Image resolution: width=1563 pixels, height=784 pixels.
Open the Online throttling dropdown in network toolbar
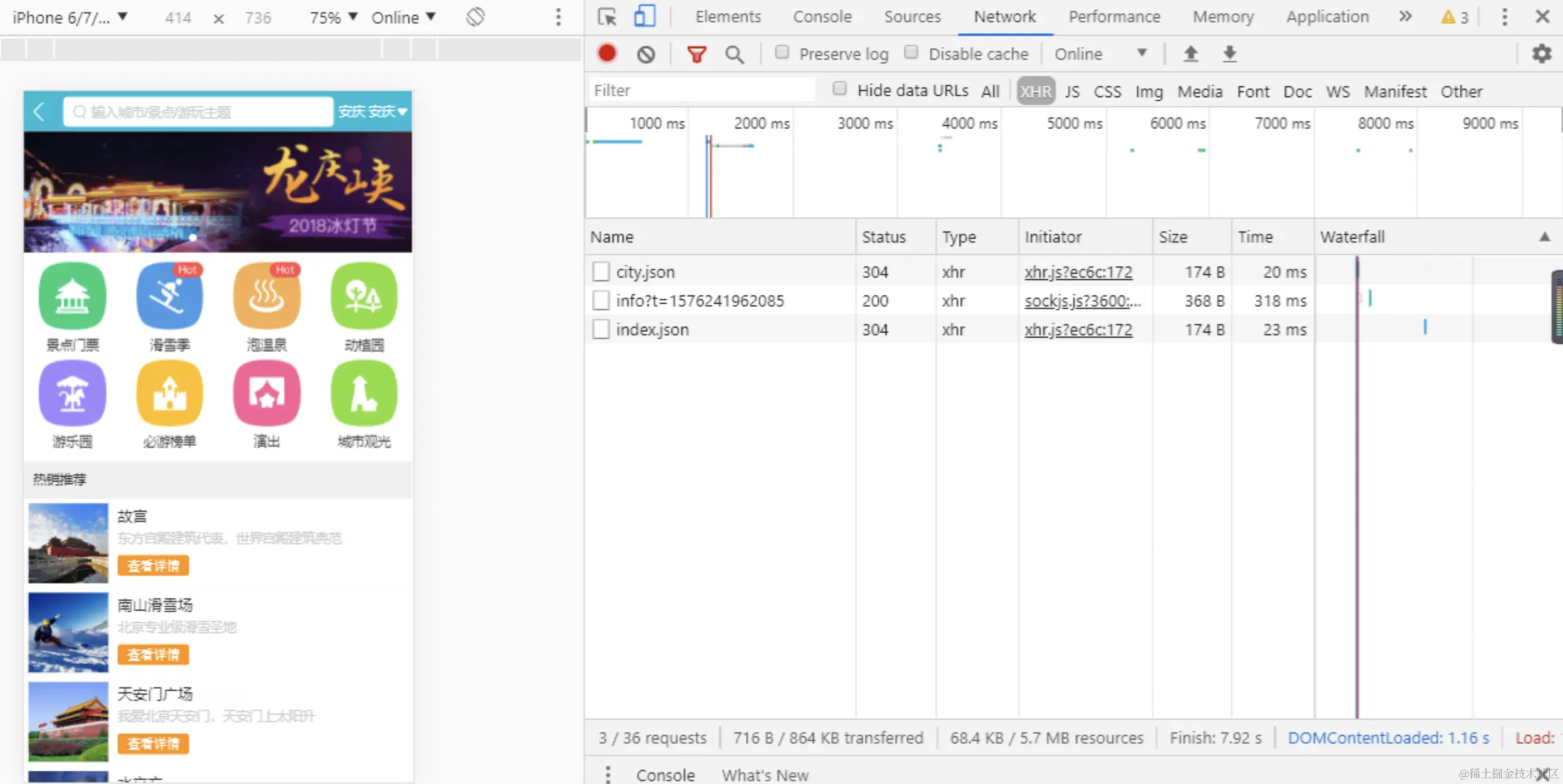[1100, 54]
